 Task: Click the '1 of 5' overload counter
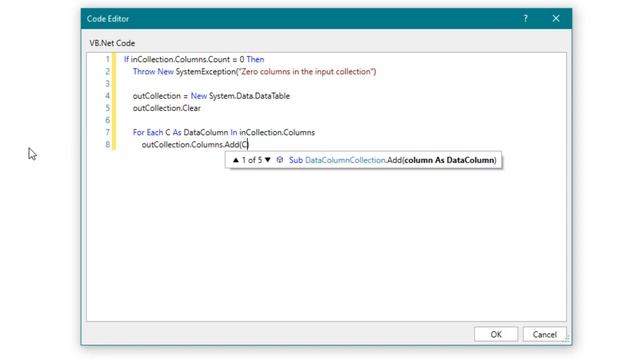point(252,160)
